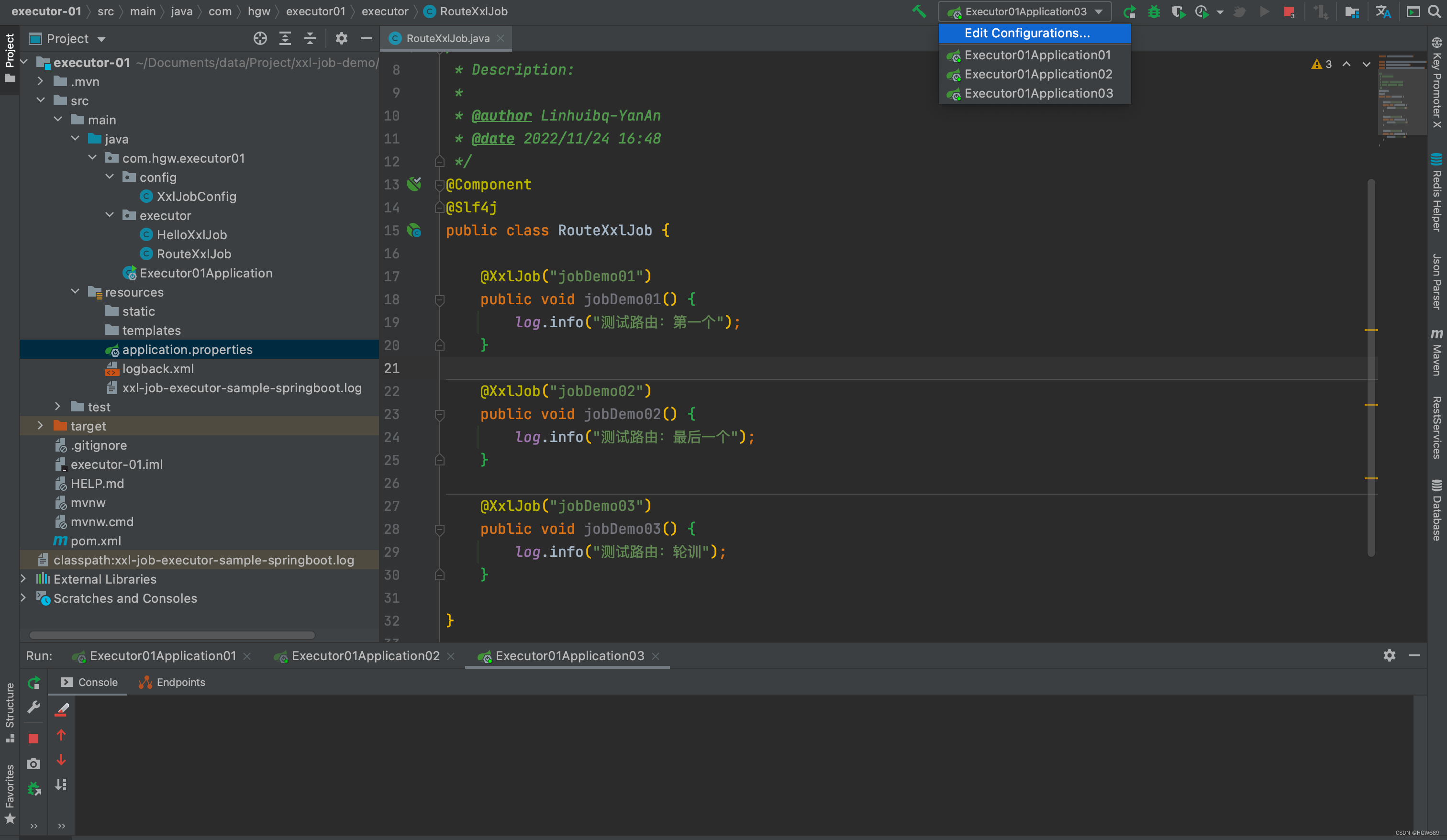Viewport: 1447px width, 840px height.
Task: Open XxlJobConfig class in tree
Action: [x=196, y=196]
